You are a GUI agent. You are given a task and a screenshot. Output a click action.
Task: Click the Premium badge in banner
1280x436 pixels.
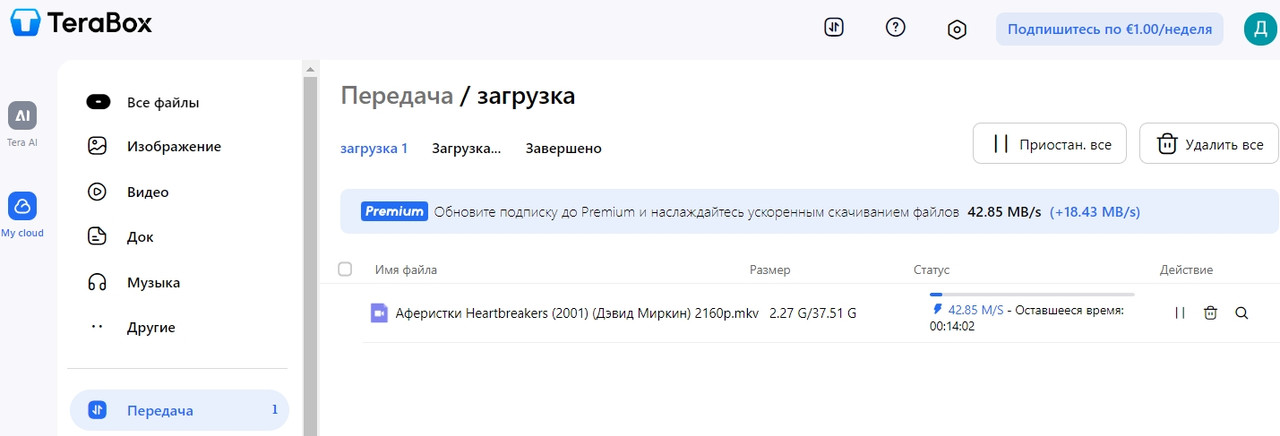click(394, 212)
